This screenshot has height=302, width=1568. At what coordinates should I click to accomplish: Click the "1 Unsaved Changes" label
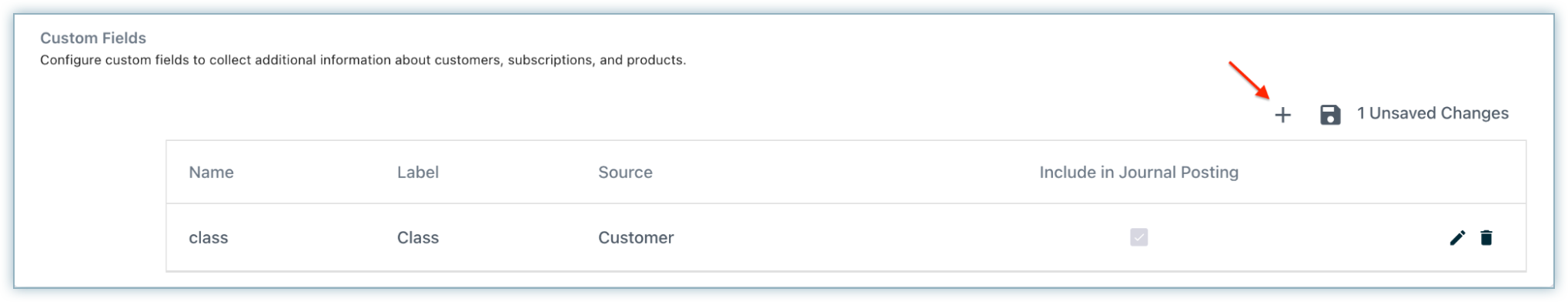pos(1432,113)
